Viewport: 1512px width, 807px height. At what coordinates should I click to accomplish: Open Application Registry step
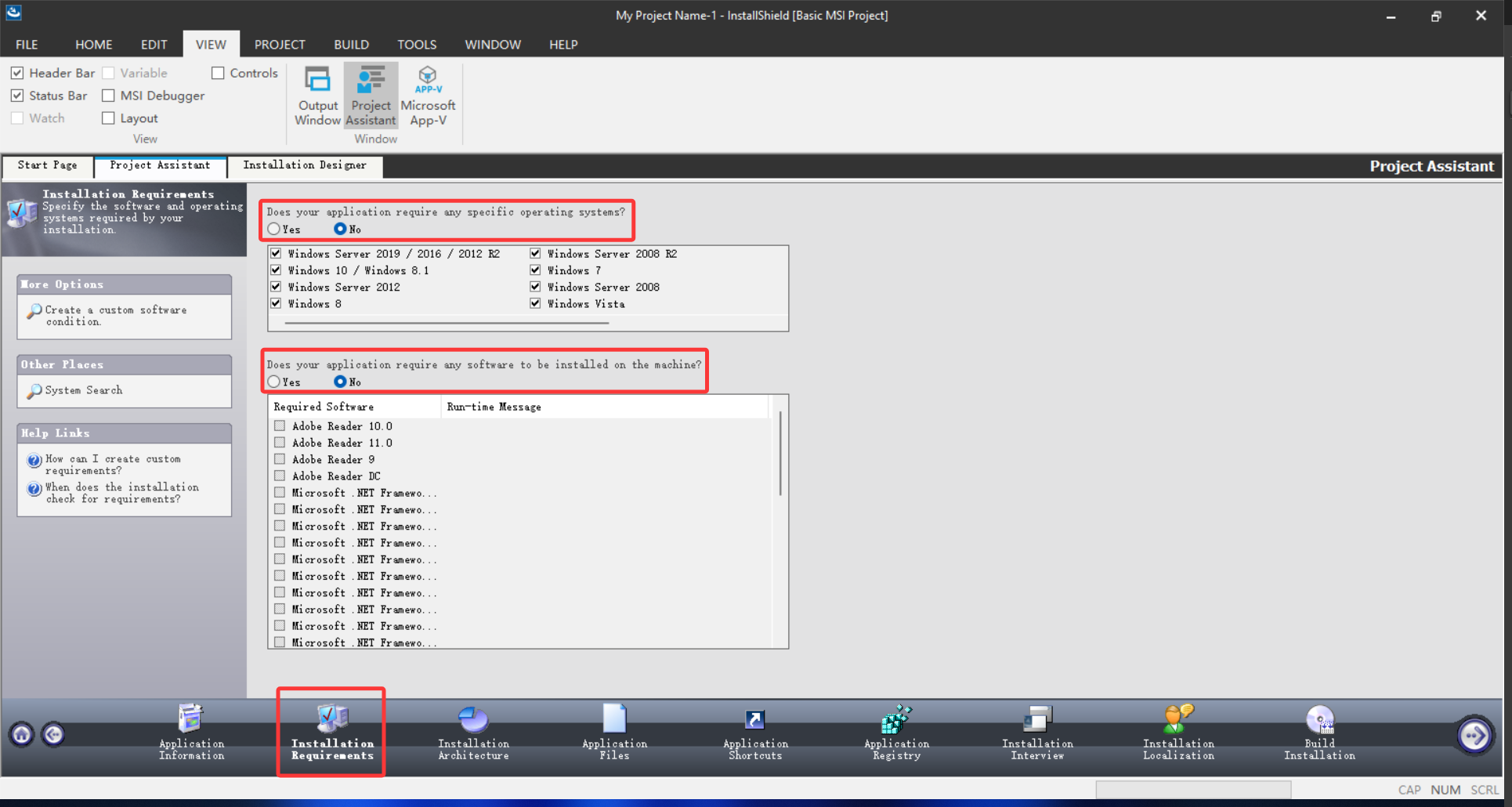896,733
